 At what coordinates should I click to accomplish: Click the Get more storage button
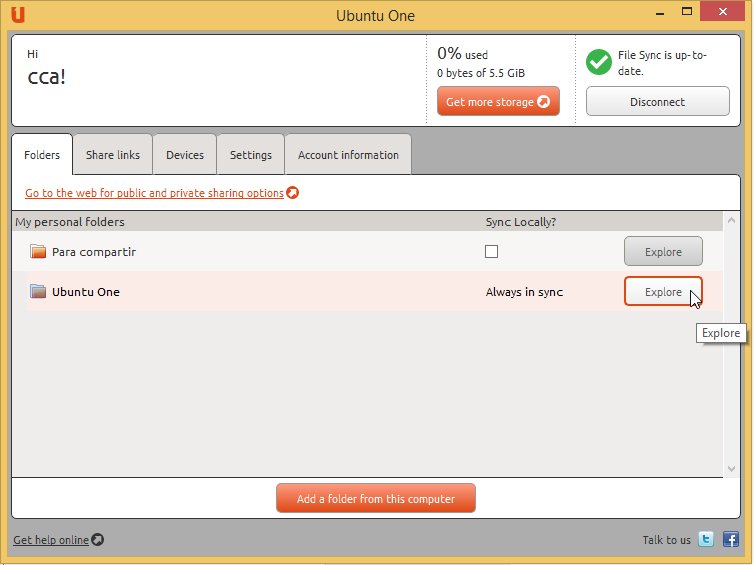498,101
